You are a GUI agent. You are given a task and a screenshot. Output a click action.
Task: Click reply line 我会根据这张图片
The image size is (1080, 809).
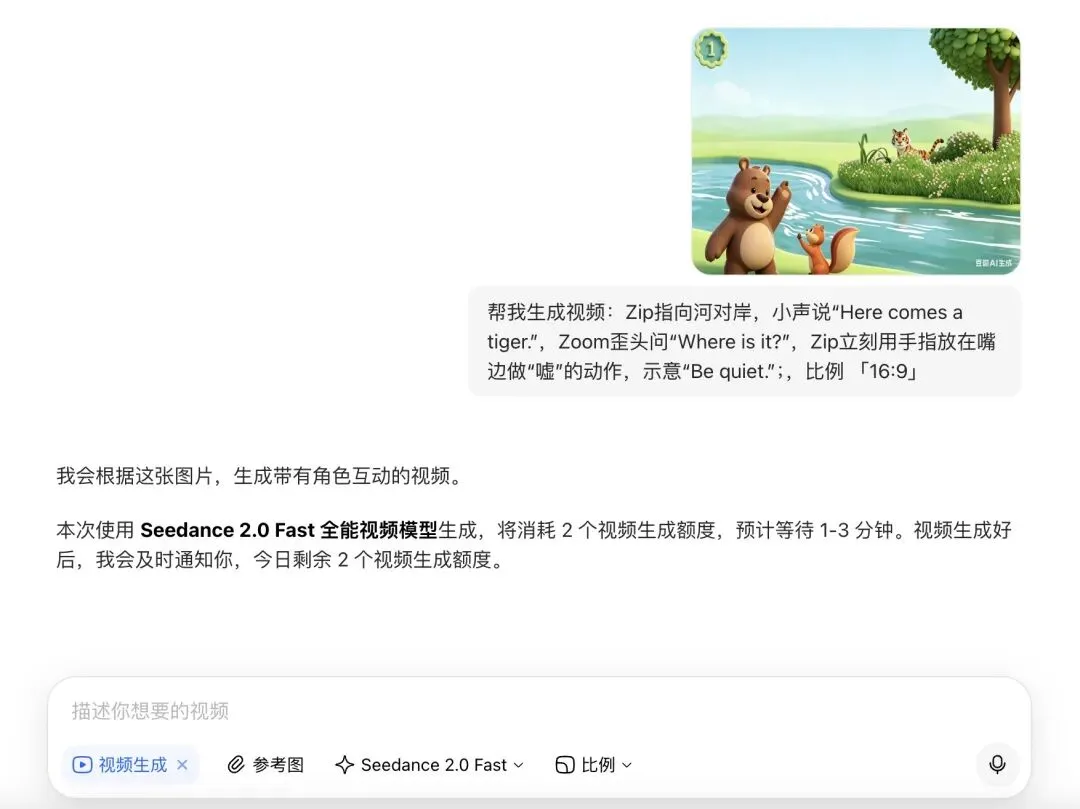click(x=262, y=476)
